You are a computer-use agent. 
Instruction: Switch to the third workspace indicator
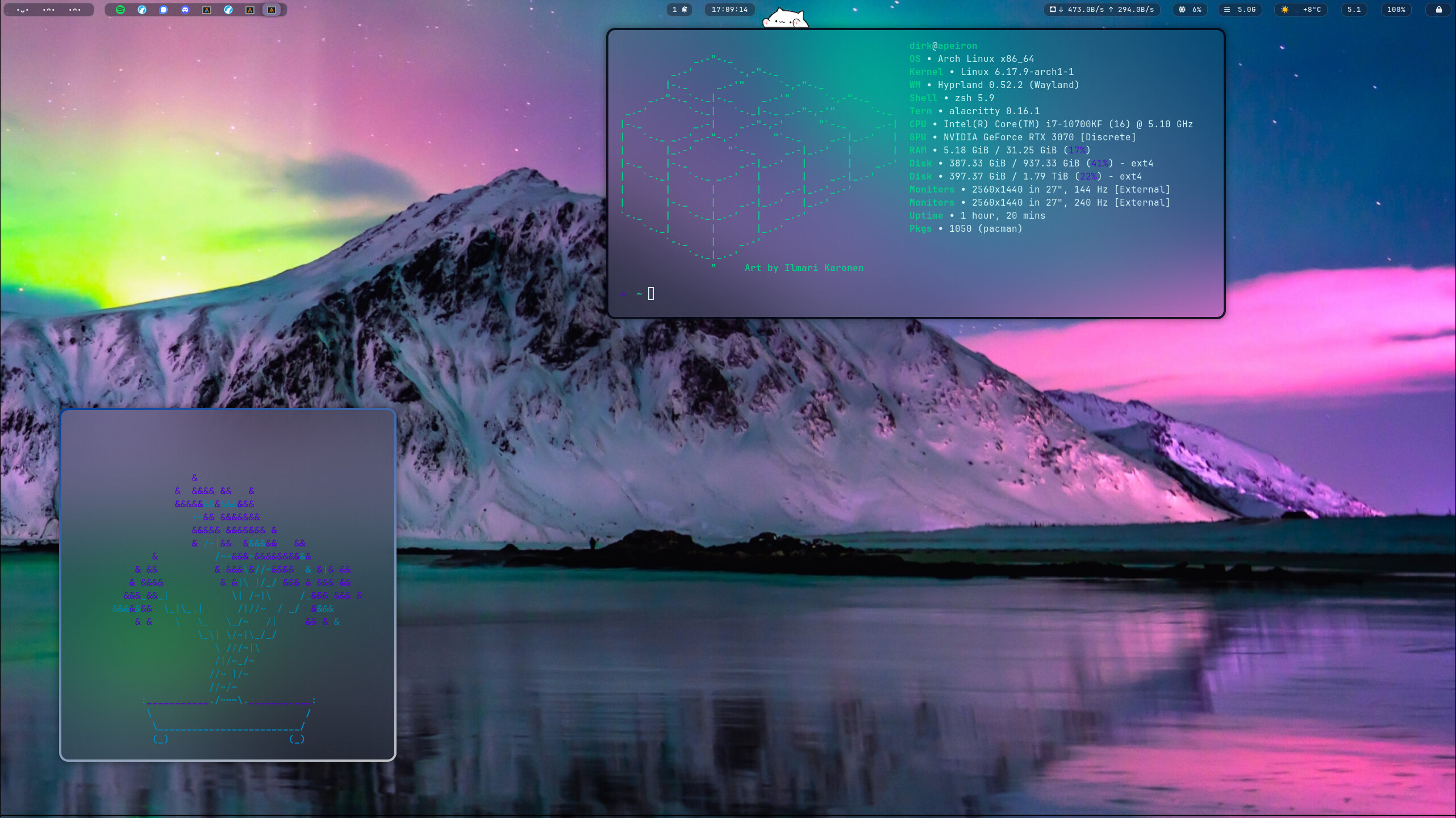pyautogui.click(x=75, y=10)
